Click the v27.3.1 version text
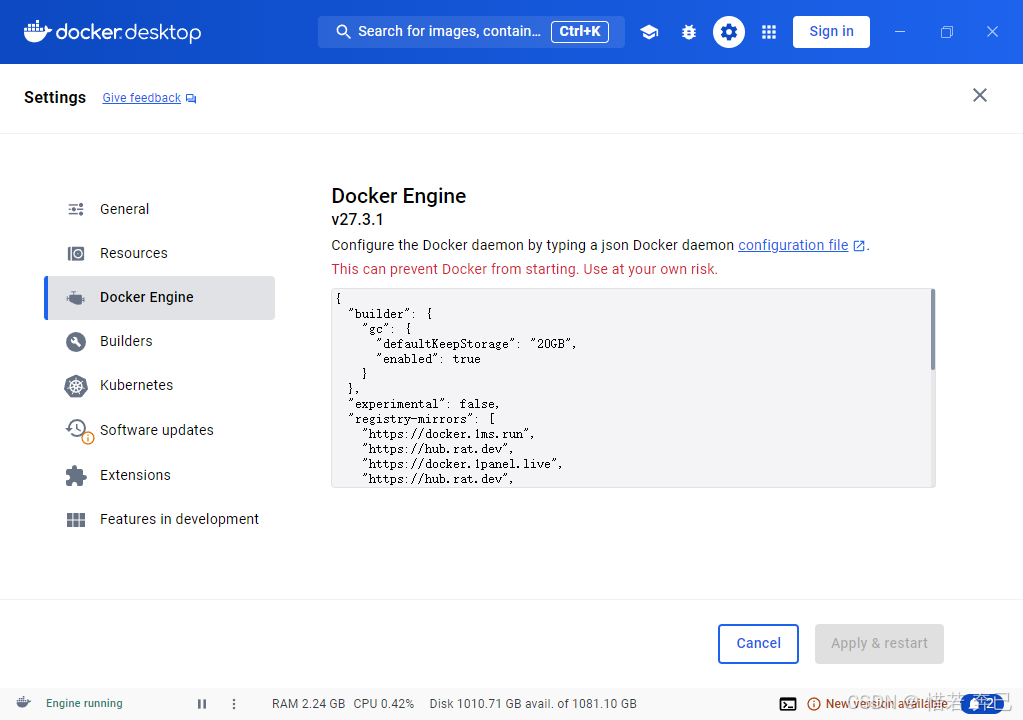1023x720 pixels. [x=357, y=220]
